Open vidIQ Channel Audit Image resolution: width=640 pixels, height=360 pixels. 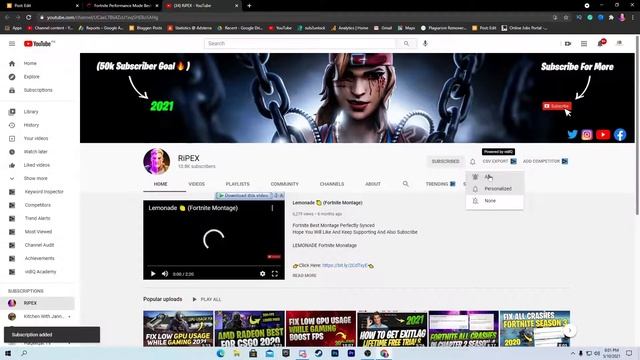[x=40, y=245]
